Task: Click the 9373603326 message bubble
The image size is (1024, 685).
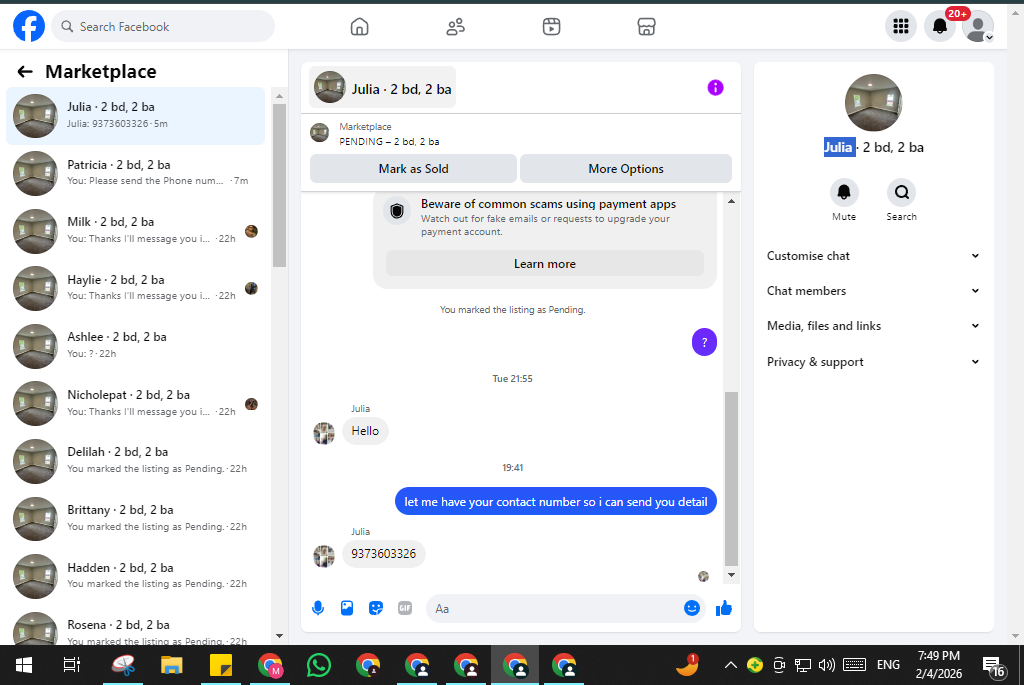Action: [x=383, y=554]
